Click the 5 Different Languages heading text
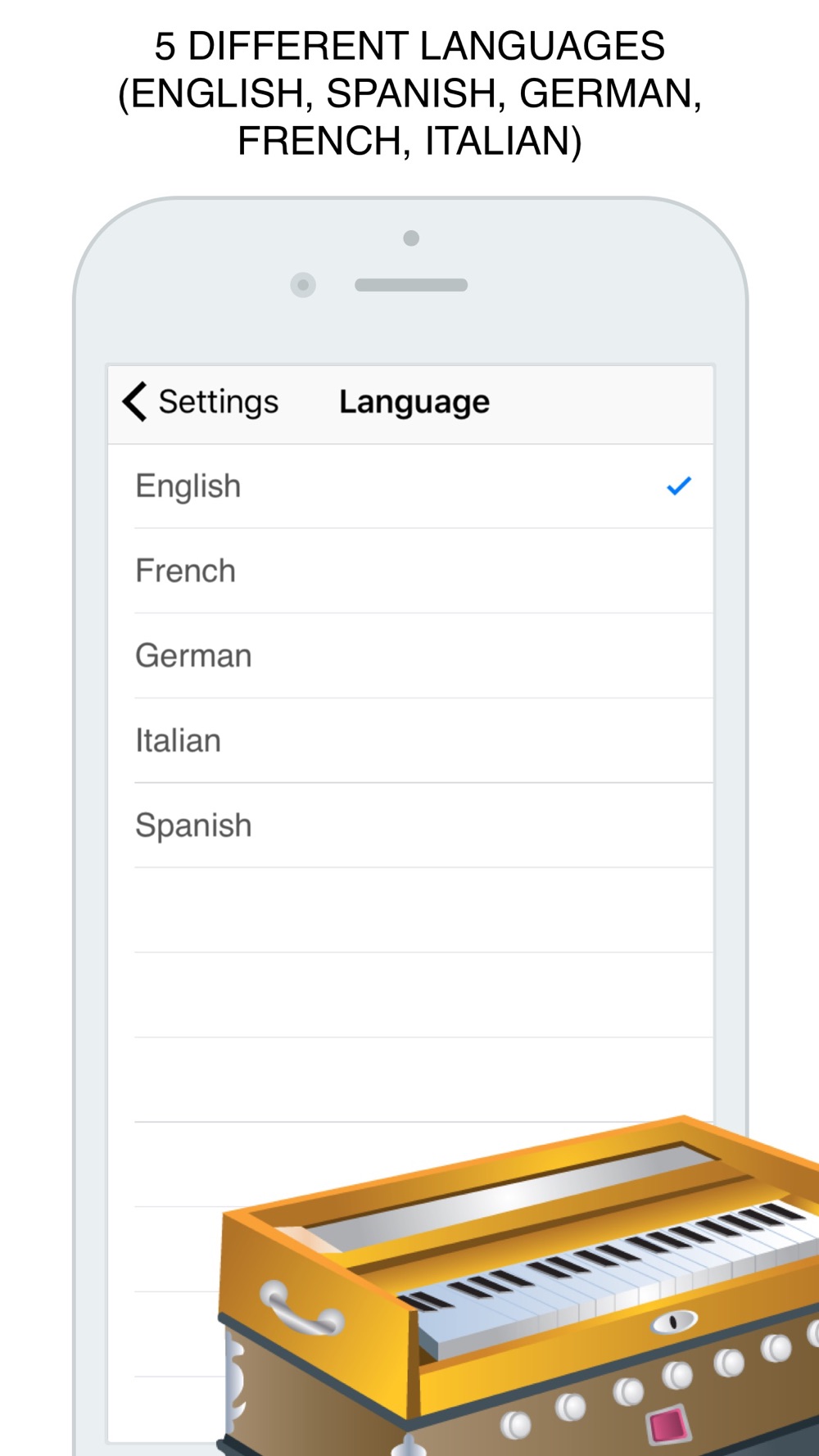Viewport: 819px width, 1456px height. point(409,93)
